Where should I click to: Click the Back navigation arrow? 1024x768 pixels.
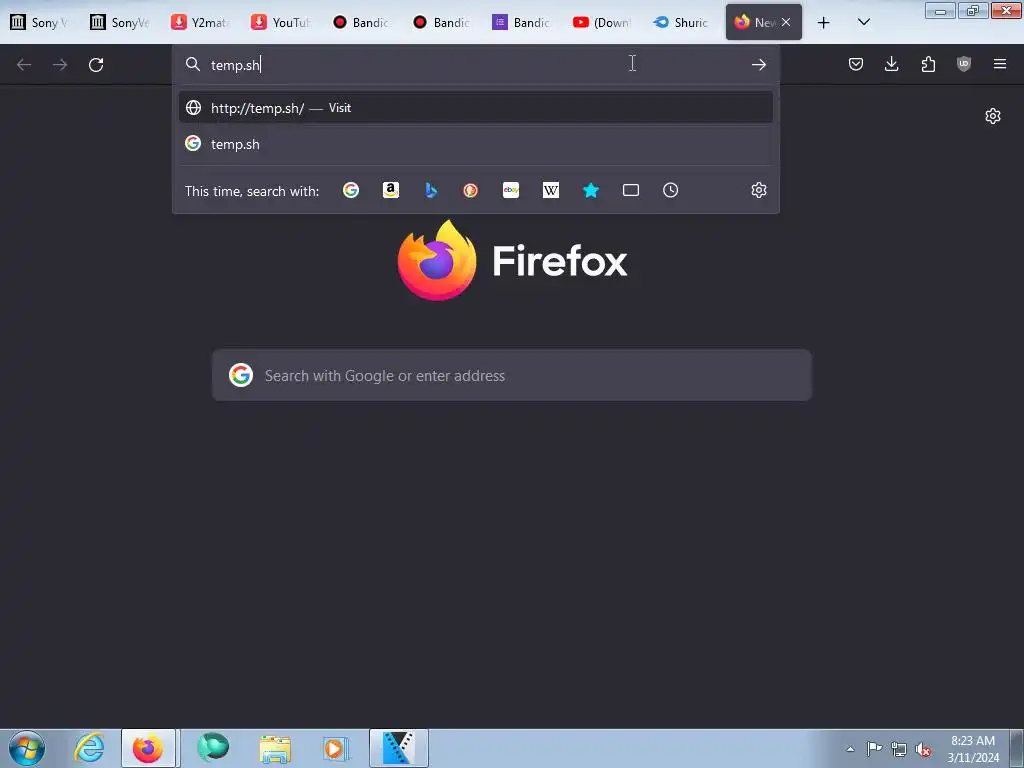[24, 64]
